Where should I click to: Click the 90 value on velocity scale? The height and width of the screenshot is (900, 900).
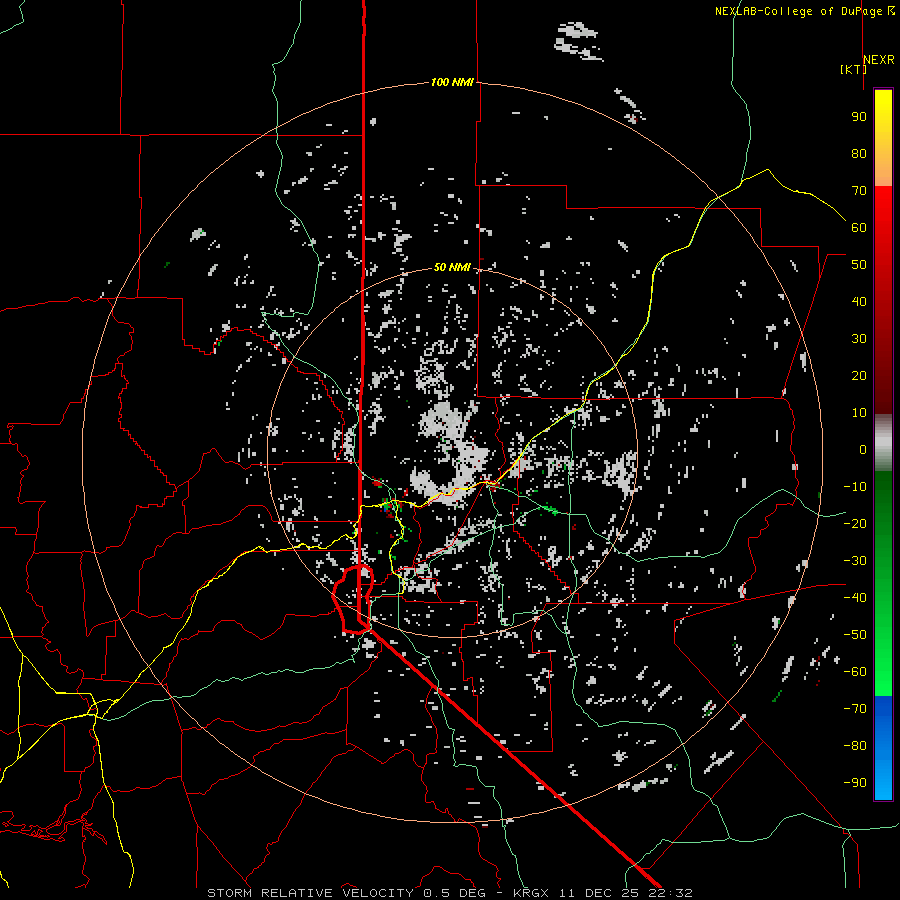[859, 117]
